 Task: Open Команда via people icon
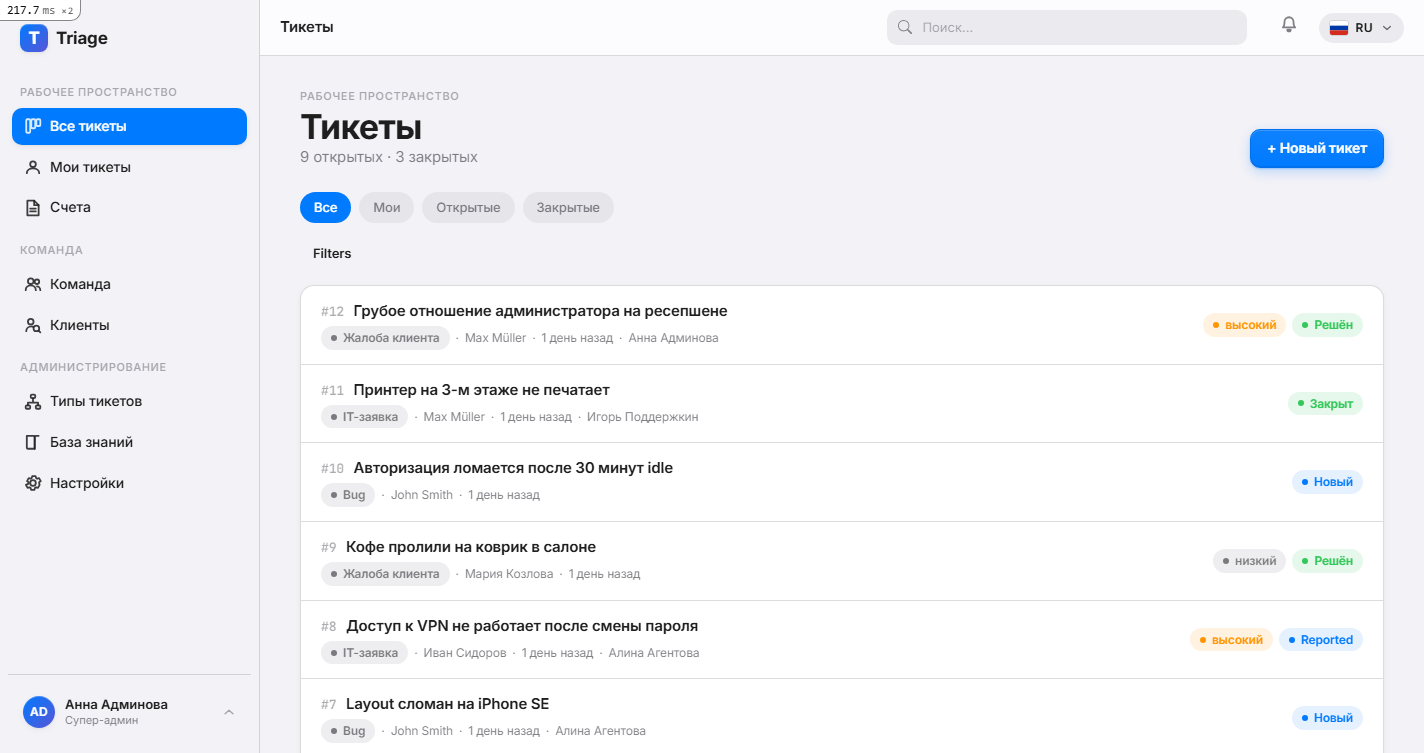[33, 284]
